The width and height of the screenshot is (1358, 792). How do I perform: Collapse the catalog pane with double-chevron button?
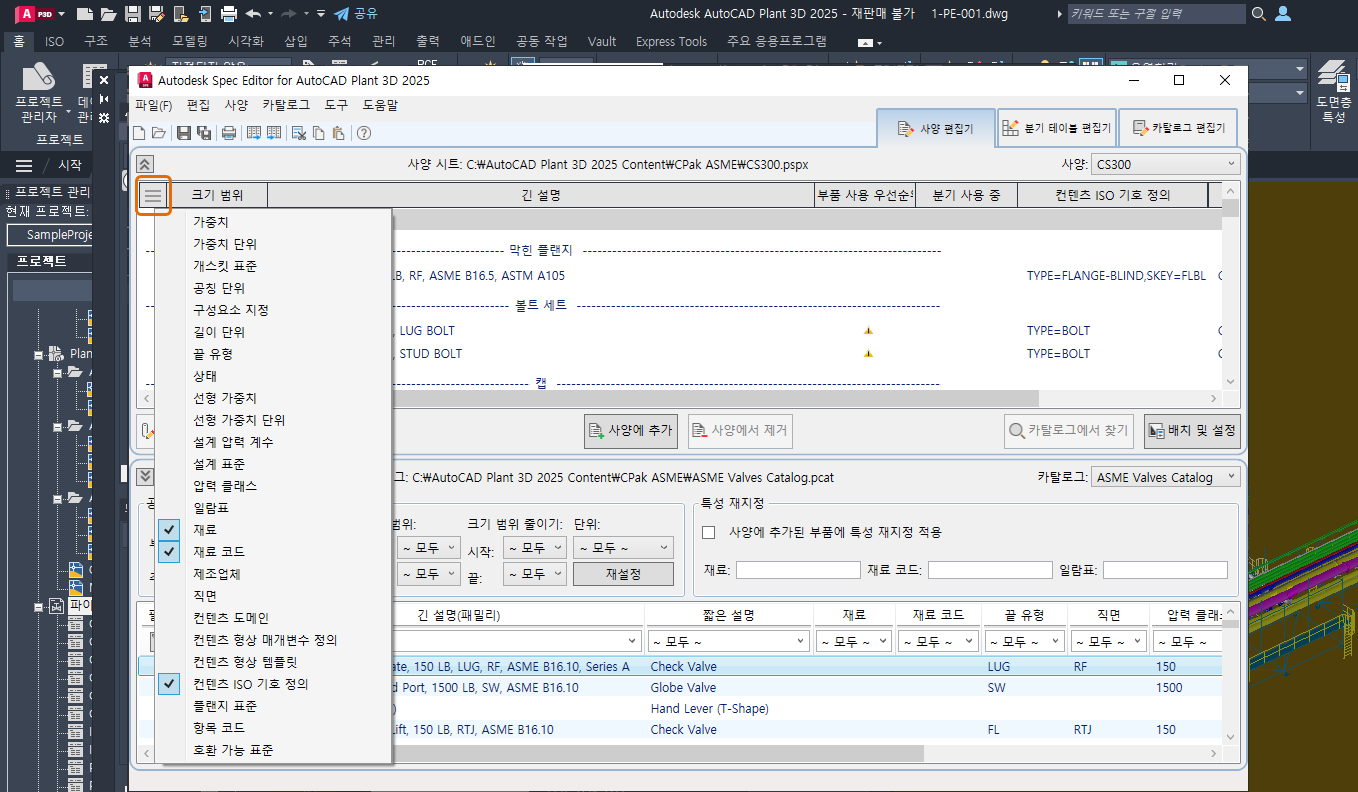coord(145,476)
